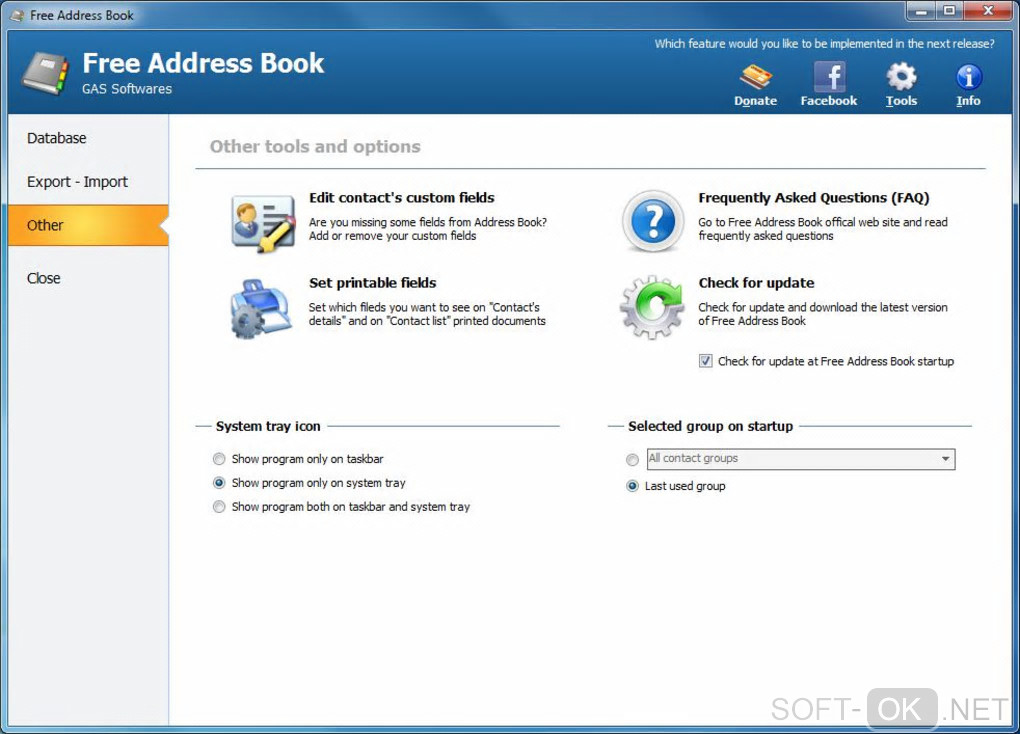
Task: Open the Database sidebar section
Action: (x=57, y=138)
